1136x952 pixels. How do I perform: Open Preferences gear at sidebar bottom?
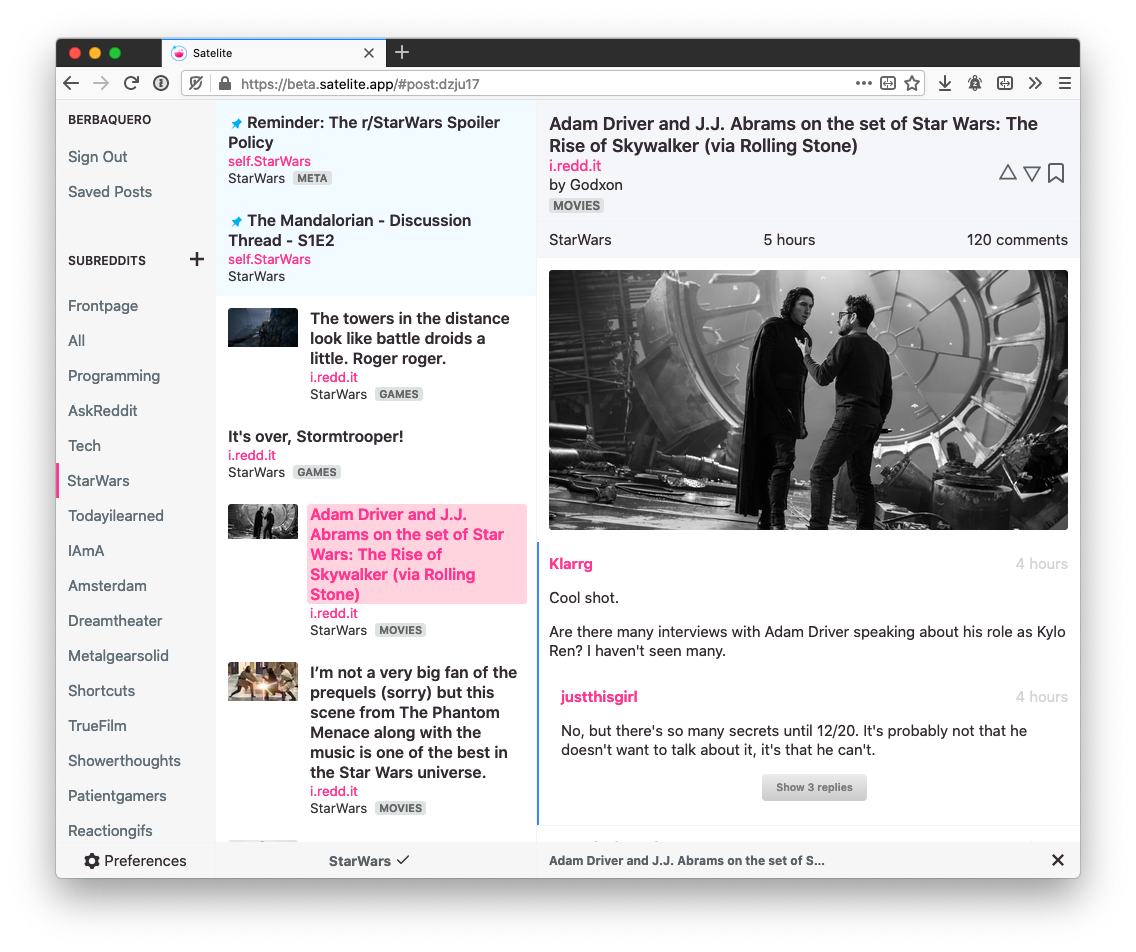pyautogui.click(x=135, y=861)
